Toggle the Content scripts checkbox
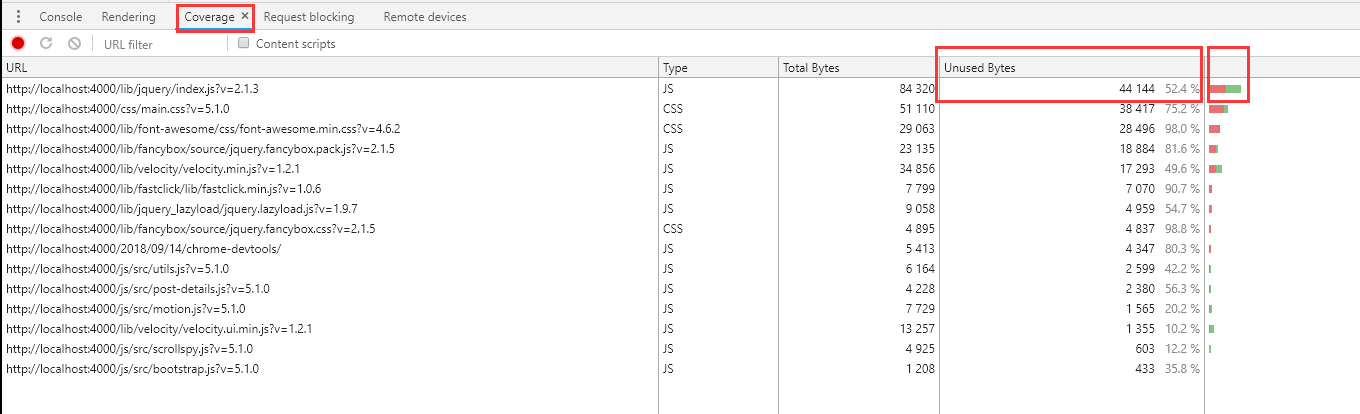This screenshot has width=1360, height=414. pyautogui.click(x=243, y=44)
